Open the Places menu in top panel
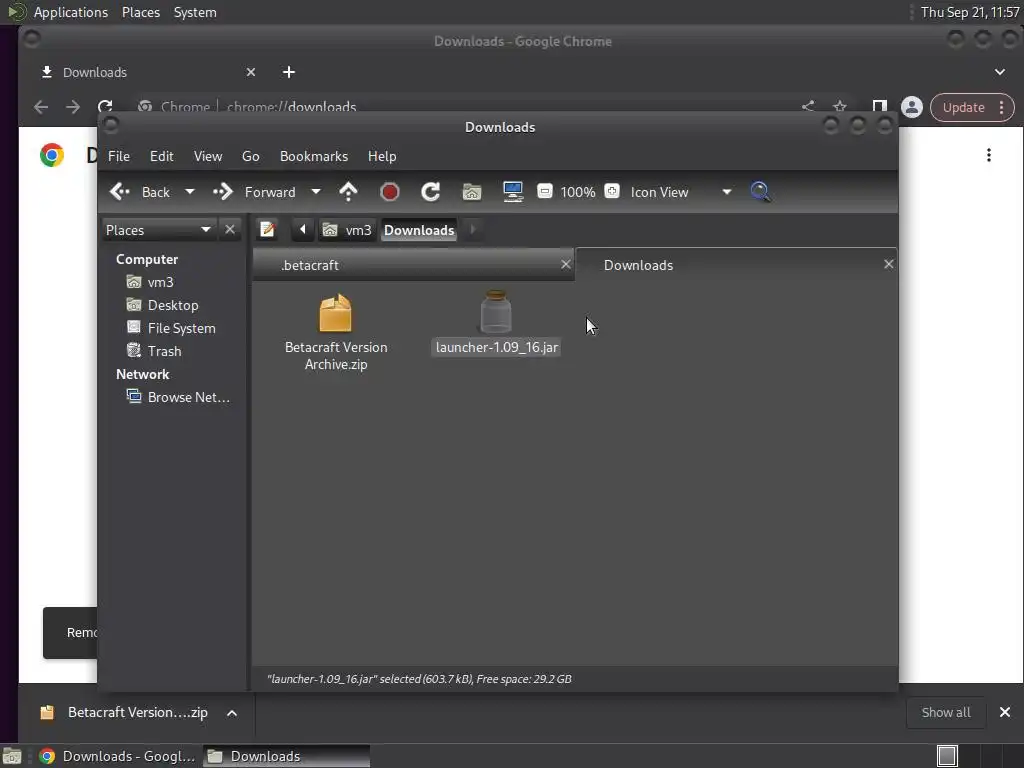Screen dimensions: 1024x768 tap(140, 12)
